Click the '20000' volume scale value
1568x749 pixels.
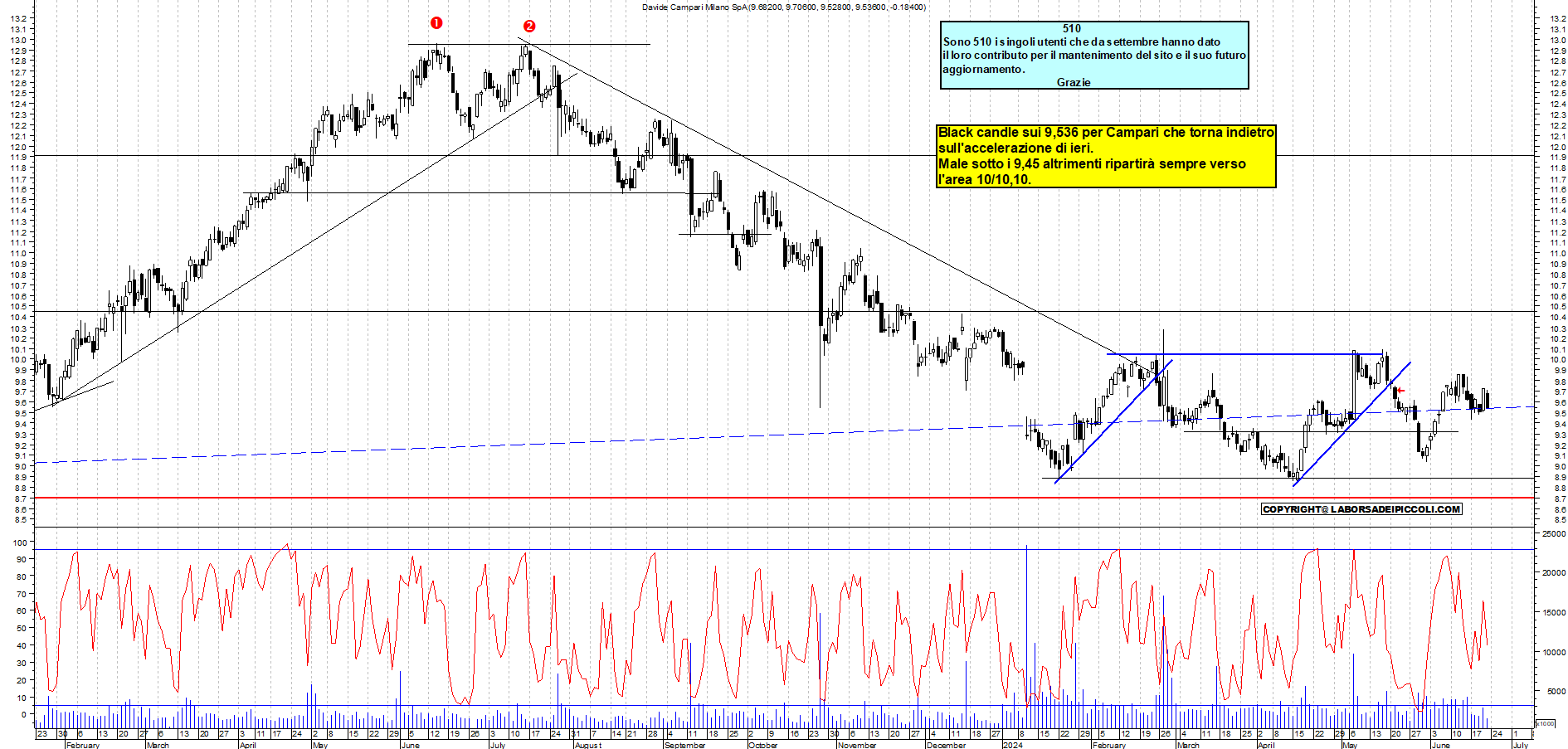(x=1553, y=572)
